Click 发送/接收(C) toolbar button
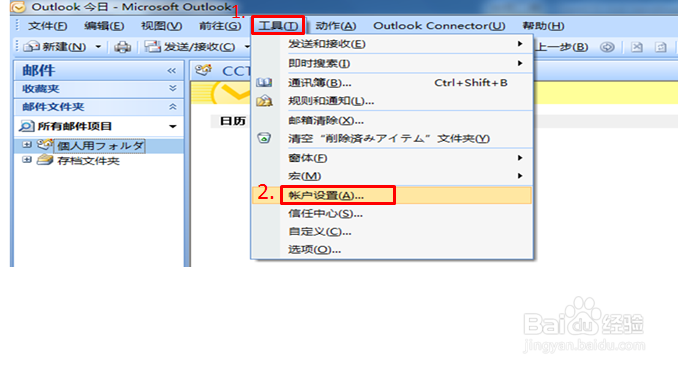The image size is (683, 370). [x=191, y=47]
